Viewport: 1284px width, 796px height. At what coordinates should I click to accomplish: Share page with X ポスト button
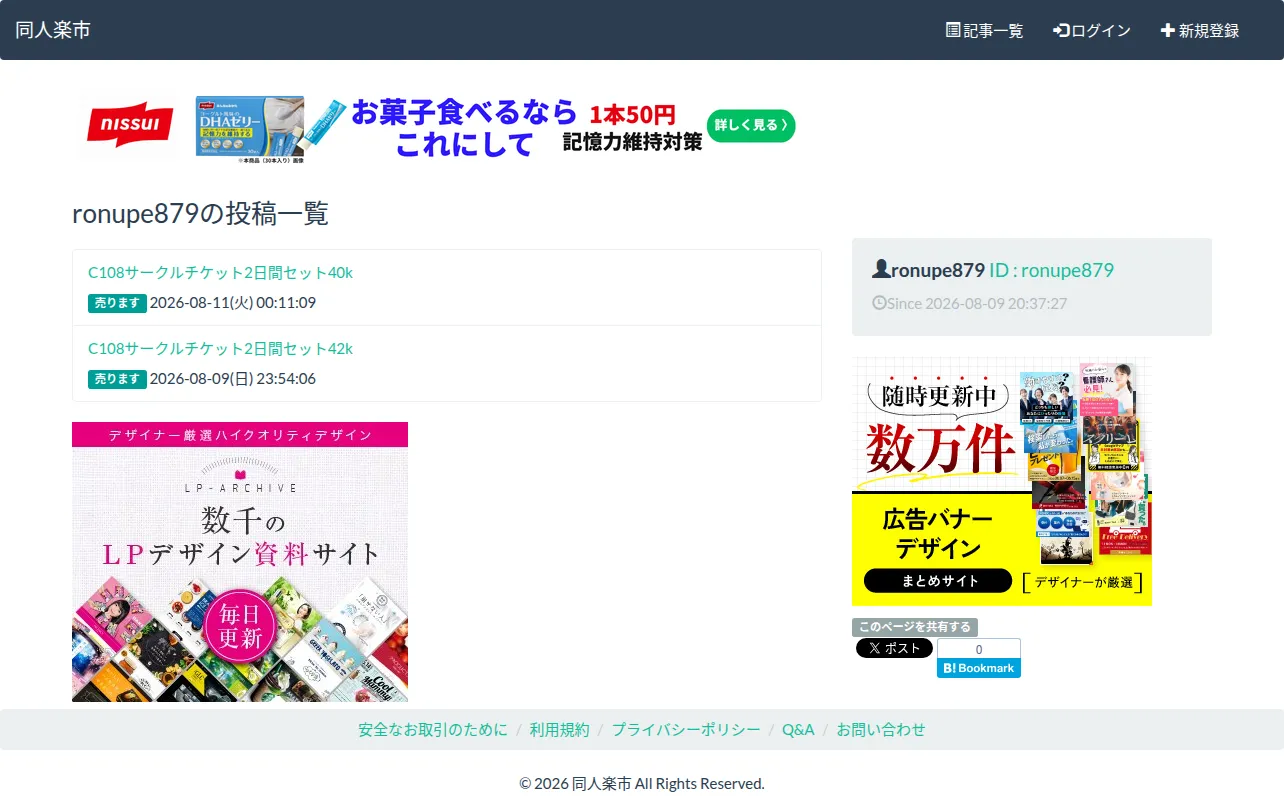tap(894, 648)
